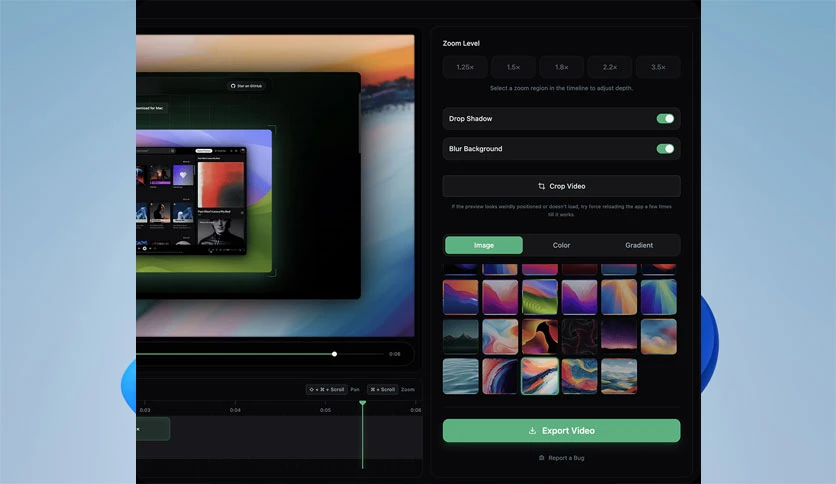Choose the purple dusk sky wallpaper
This screenshot has width=836, height=484.
(x=619, y=337)
